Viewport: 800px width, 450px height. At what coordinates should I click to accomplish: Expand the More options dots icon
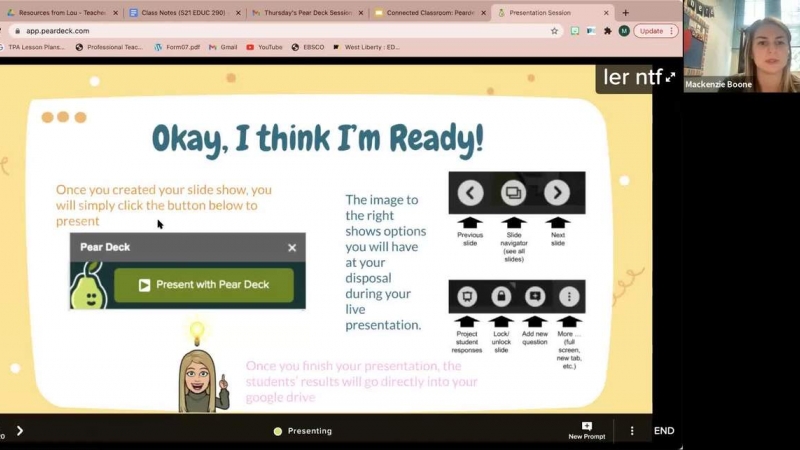point(569,297)
